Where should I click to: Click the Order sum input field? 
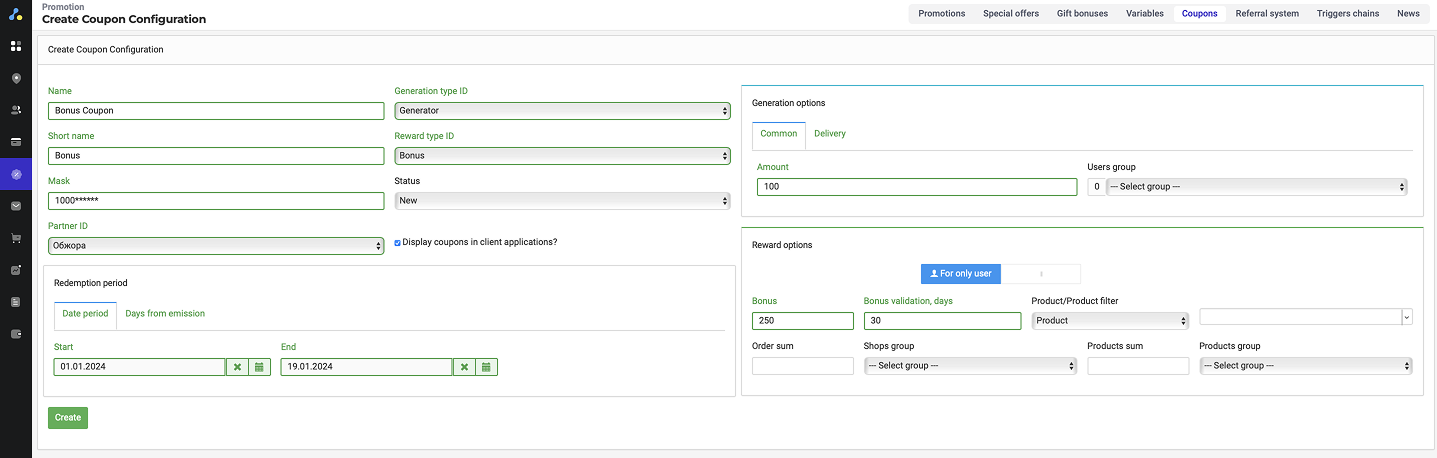[802, 366]
